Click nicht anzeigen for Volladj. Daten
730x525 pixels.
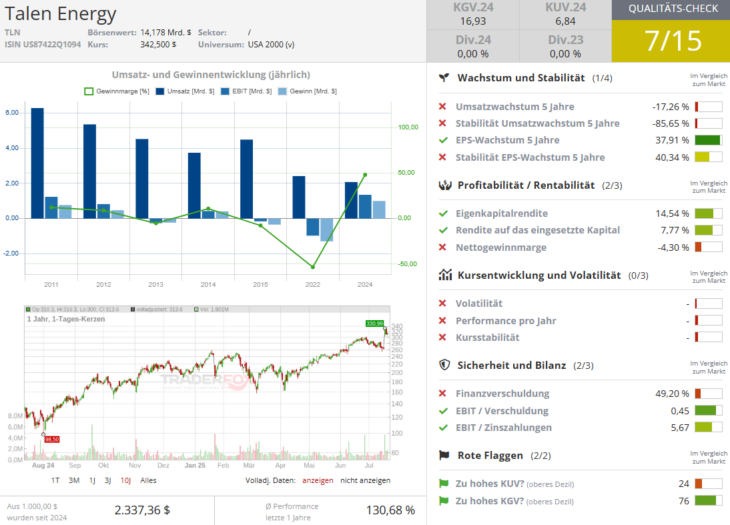point(365,480)
